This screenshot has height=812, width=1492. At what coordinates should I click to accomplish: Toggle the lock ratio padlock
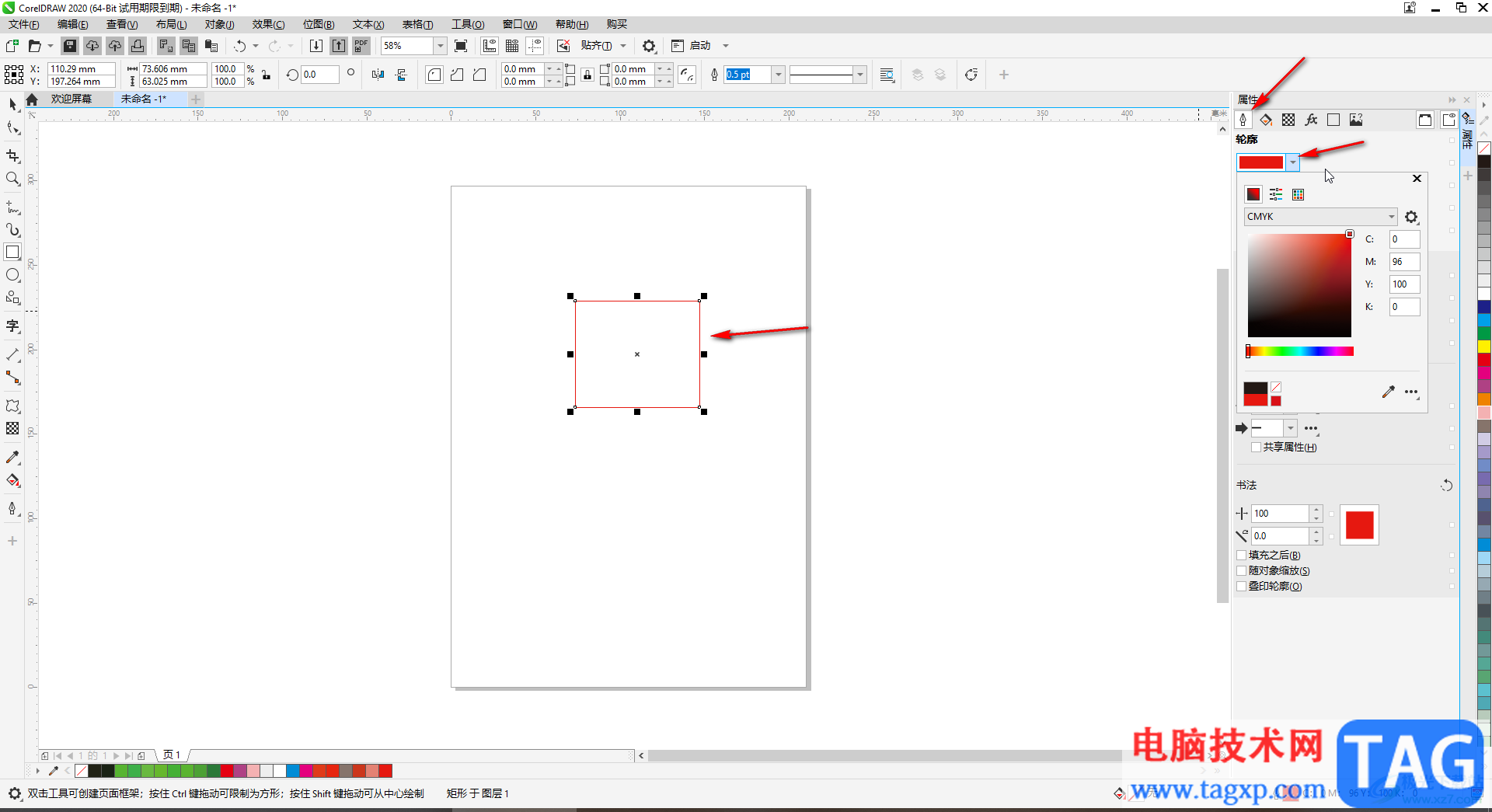tap(267, 75)
